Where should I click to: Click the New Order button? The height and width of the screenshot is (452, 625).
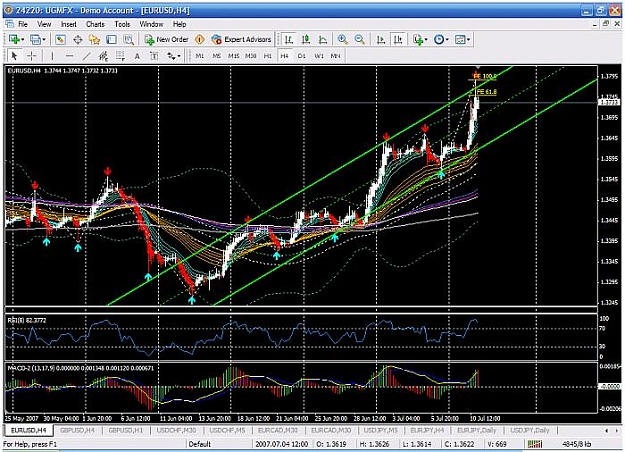point(167,39)
